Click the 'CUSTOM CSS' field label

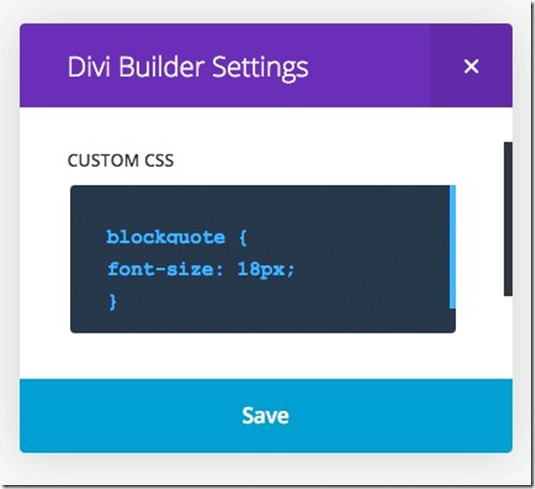121,160
